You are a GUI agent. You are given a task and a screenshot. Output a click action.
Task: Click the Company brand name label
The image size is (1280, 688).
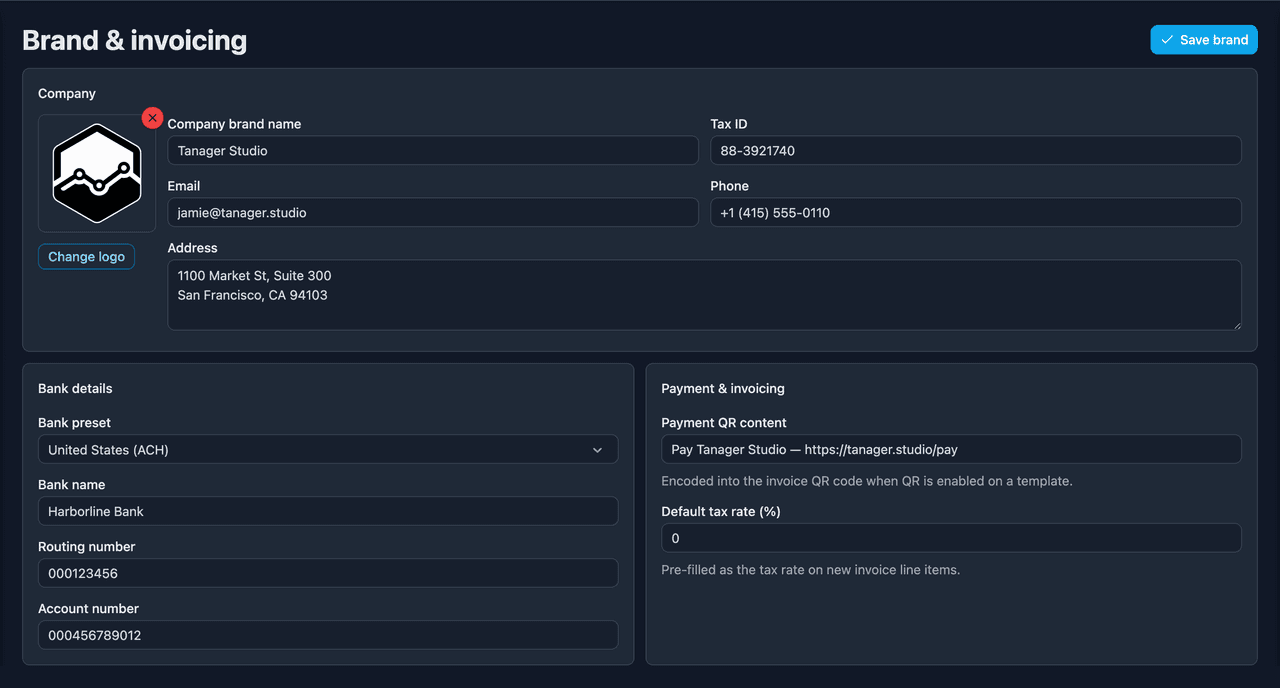tap(234, 124)
